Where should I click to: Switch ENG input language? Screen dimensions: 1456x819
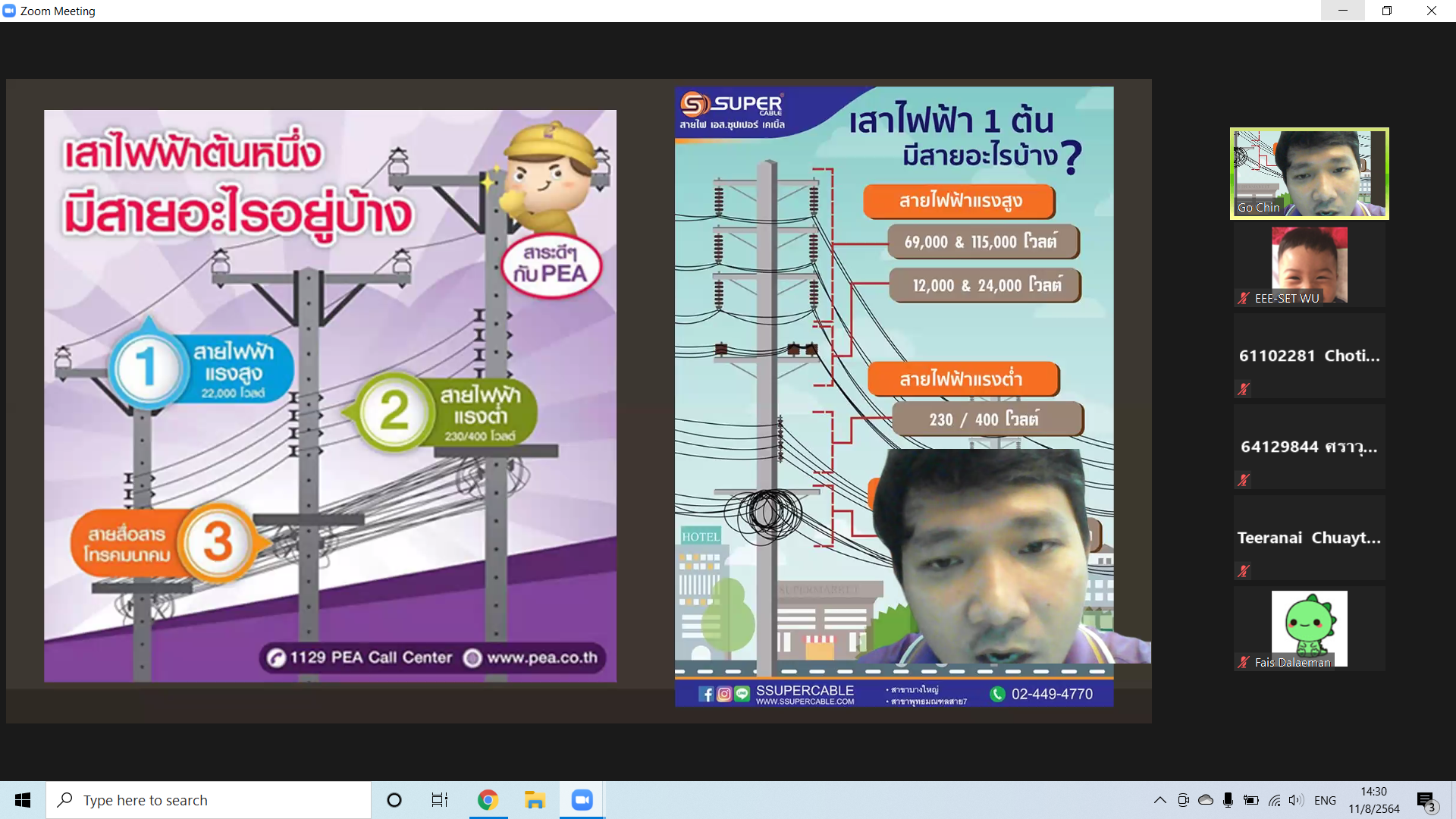tap(1325, 800)
